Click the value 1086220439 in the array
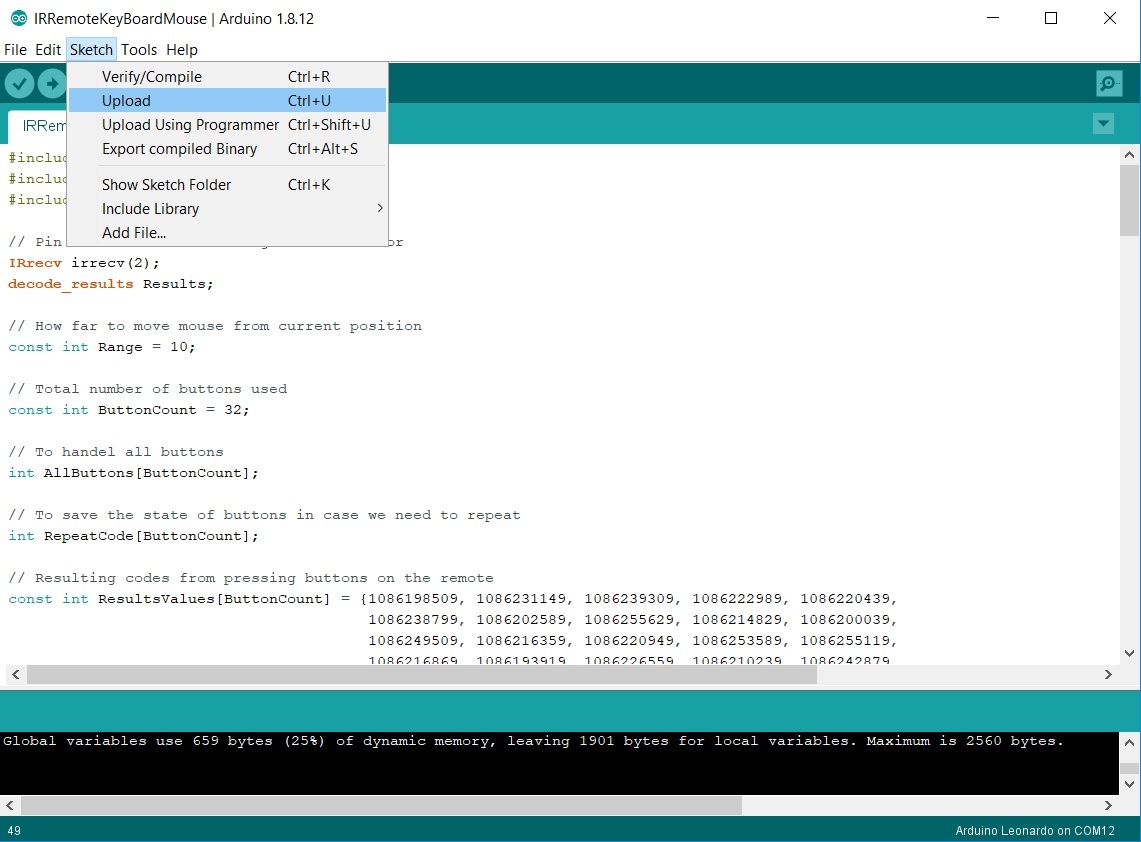This screenshot has width=1141, height=842. (x=846, y=599)
